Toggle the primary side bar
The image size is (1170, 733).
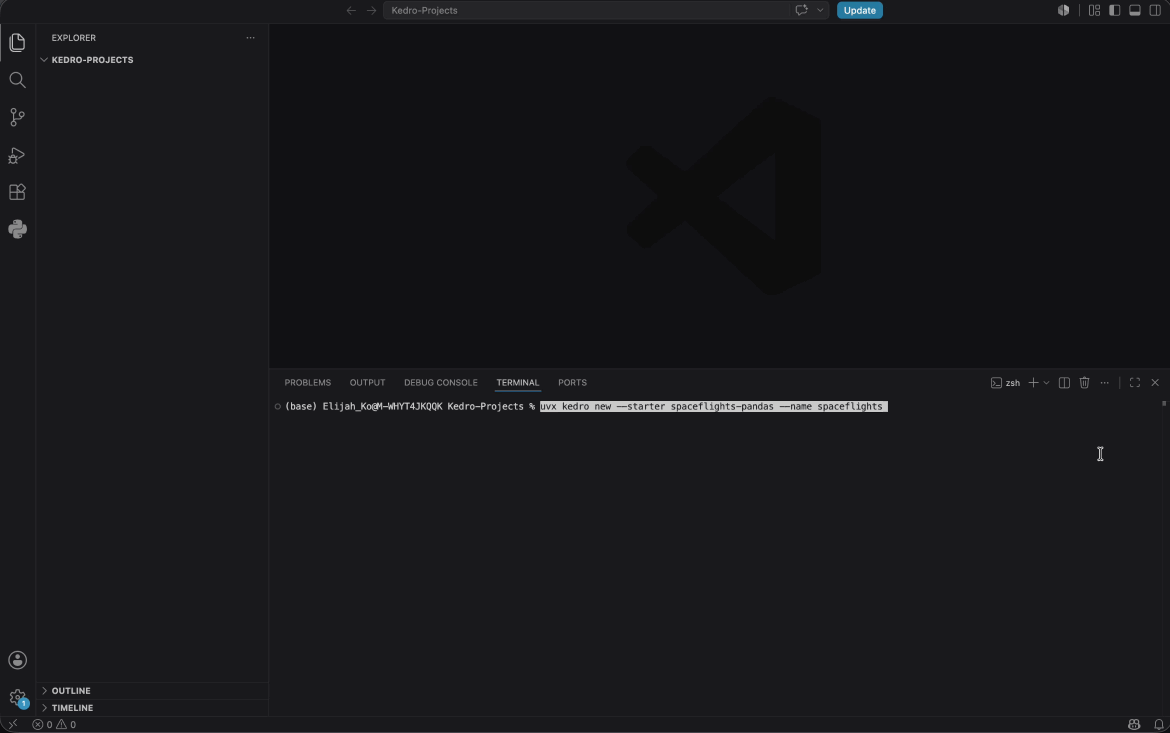pos(1115,10)
